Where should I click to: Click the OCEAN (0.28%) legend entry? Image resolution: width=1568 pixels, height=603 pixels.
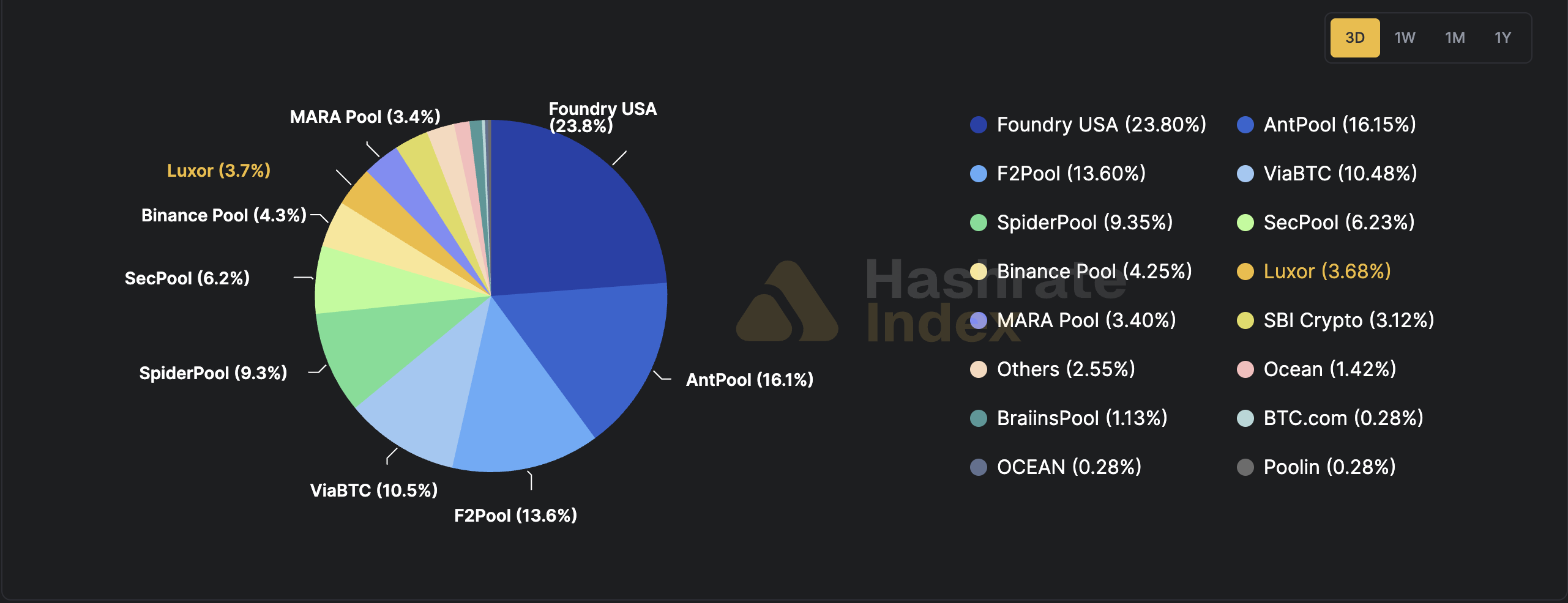1068,467
